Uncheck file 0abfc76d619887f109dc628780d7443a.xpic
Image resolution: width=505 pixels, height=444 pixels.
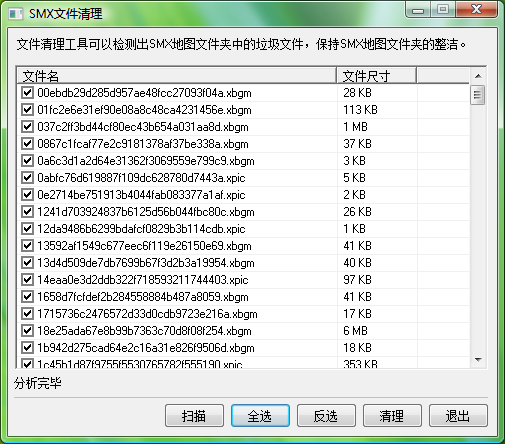point(27,178)
